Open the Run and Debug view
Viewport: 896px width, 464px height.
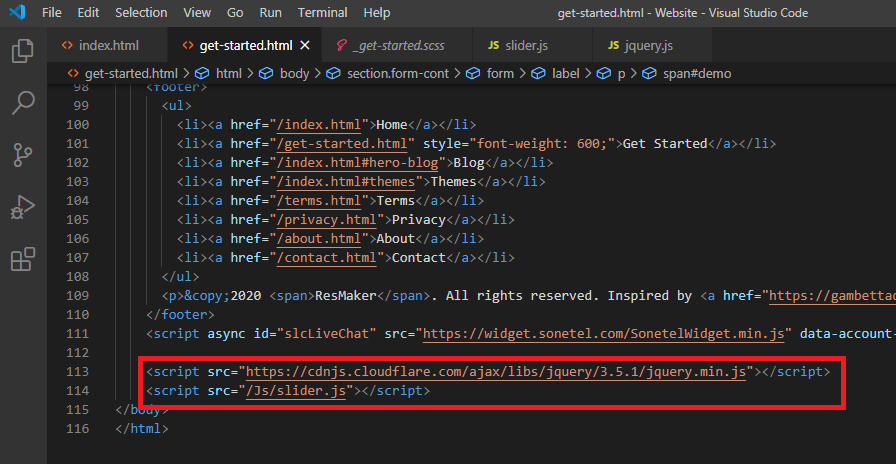[x=23, y=207]
